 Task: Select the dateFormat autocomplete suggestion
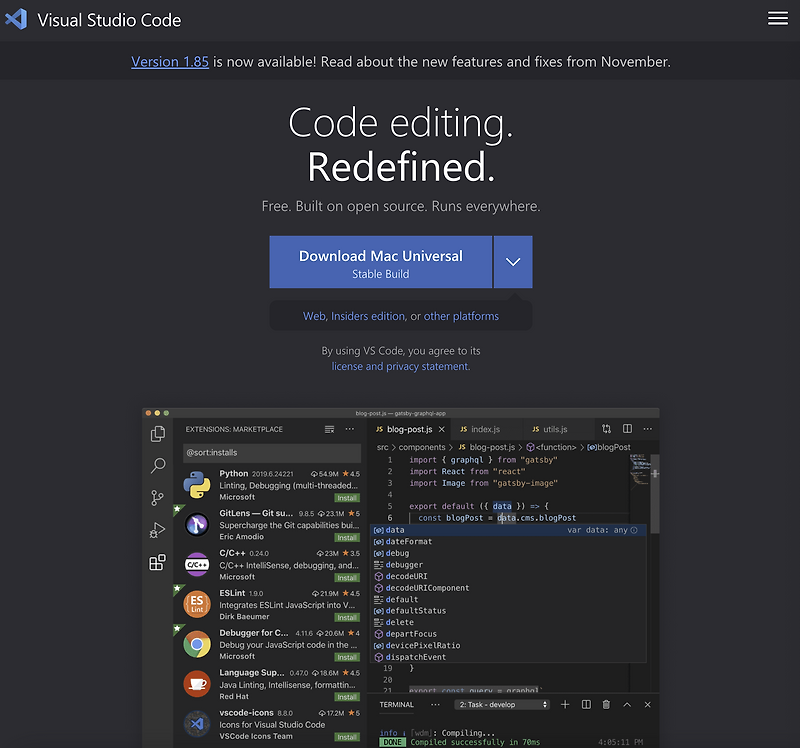click(509, 542)
